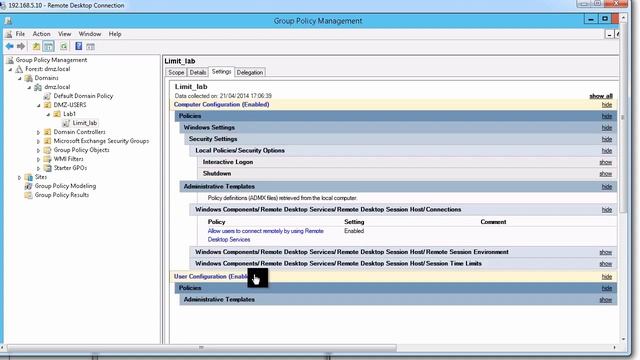The image size is (640, 360).
Task: Open Help via the question mark icon
Action: (x=78, y=47)
